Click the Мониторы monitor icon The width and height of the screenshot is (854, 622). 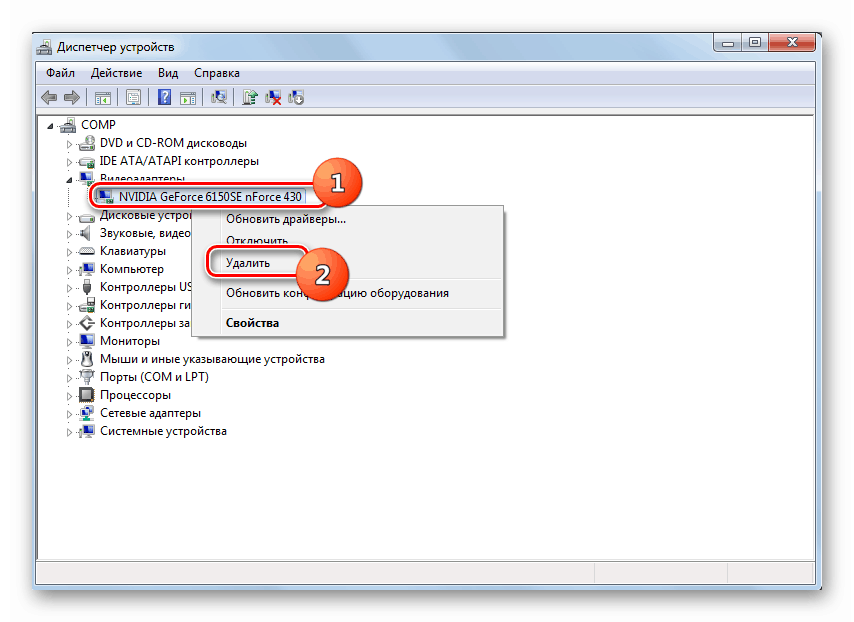tap(87, 341)
